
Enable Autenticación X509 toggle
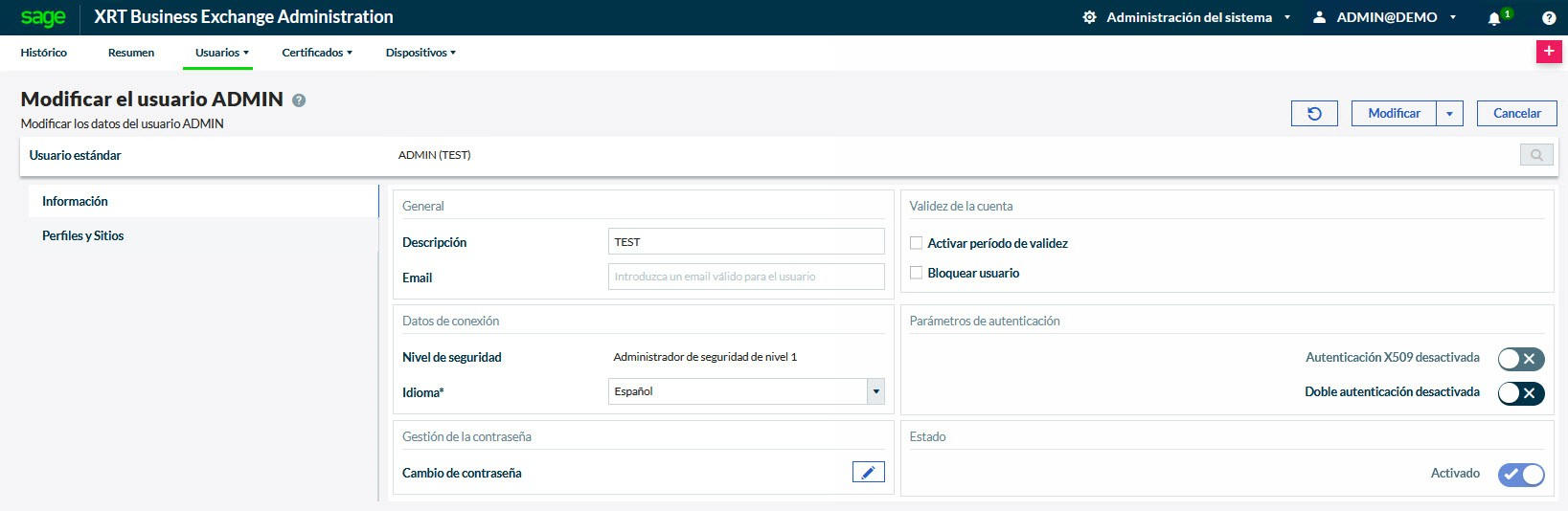(x=1520, y=359)
